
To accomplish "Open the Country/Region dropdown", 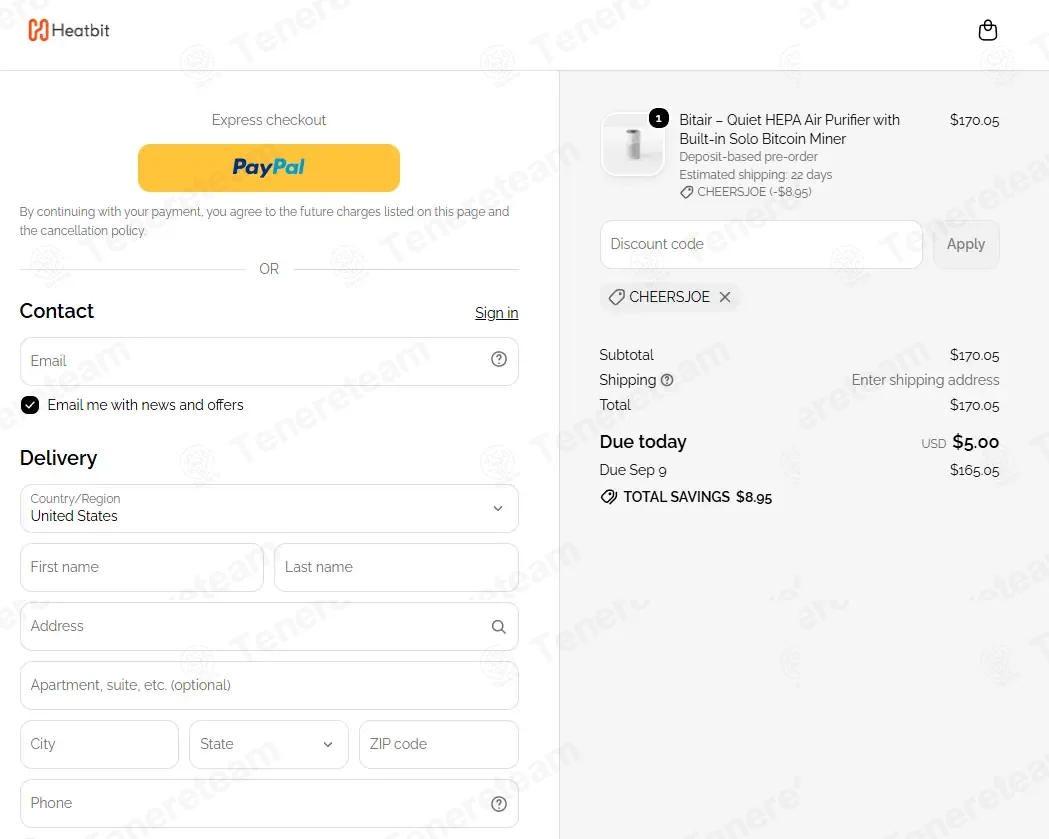I will click(x=269, y=508).
